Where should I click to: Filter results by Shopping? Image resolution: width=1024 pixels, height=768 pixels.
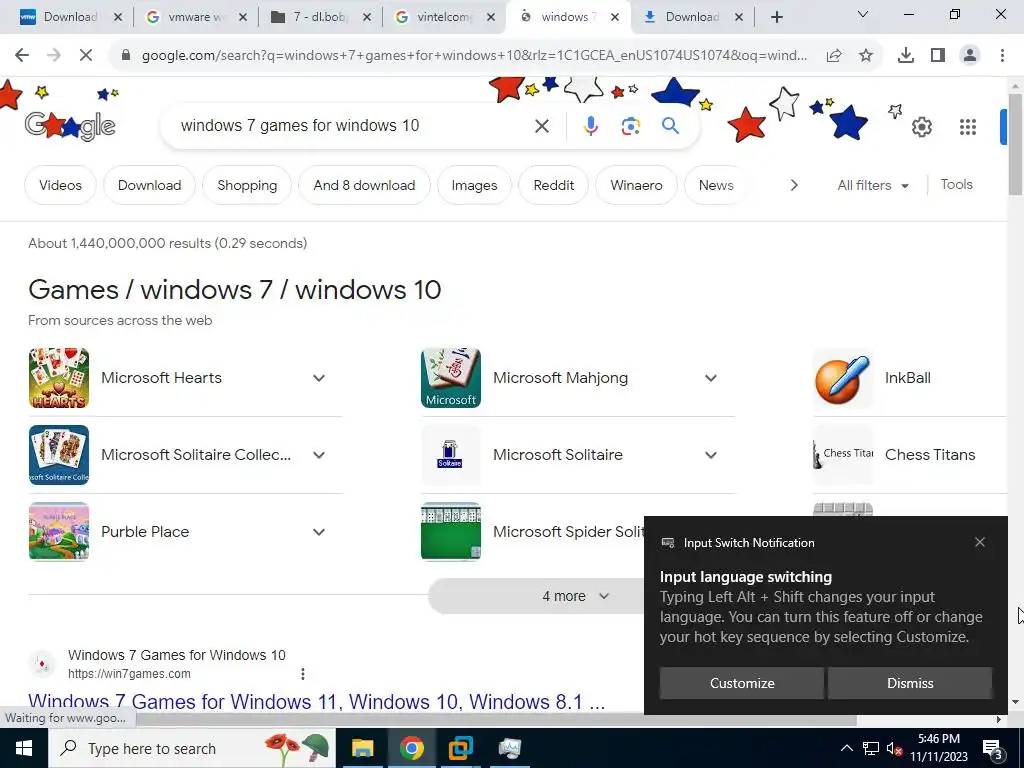pyautogui.click(x=247, y=185)
